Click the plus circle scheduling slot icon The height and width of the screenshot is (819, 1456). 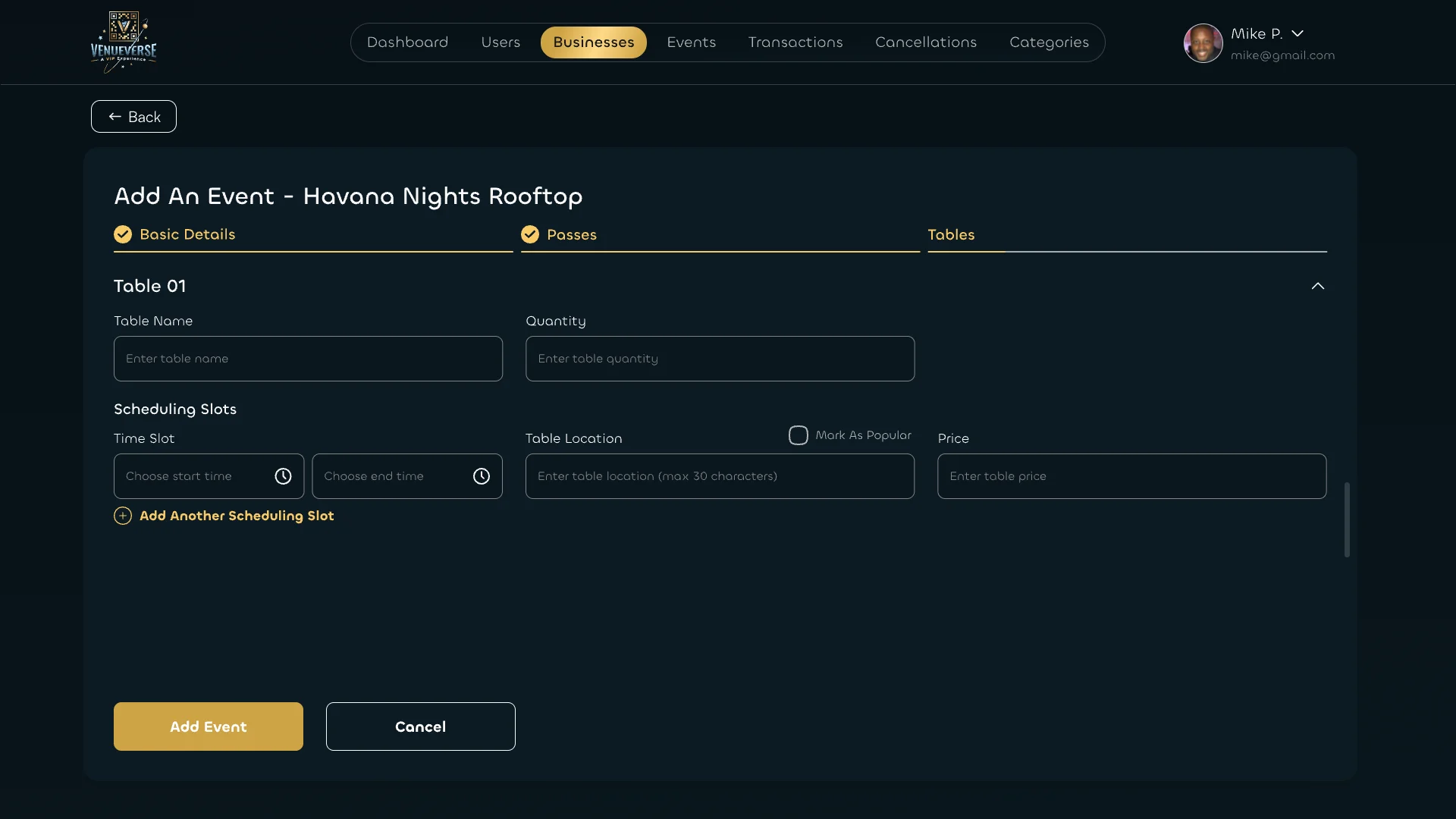[123, 516]
